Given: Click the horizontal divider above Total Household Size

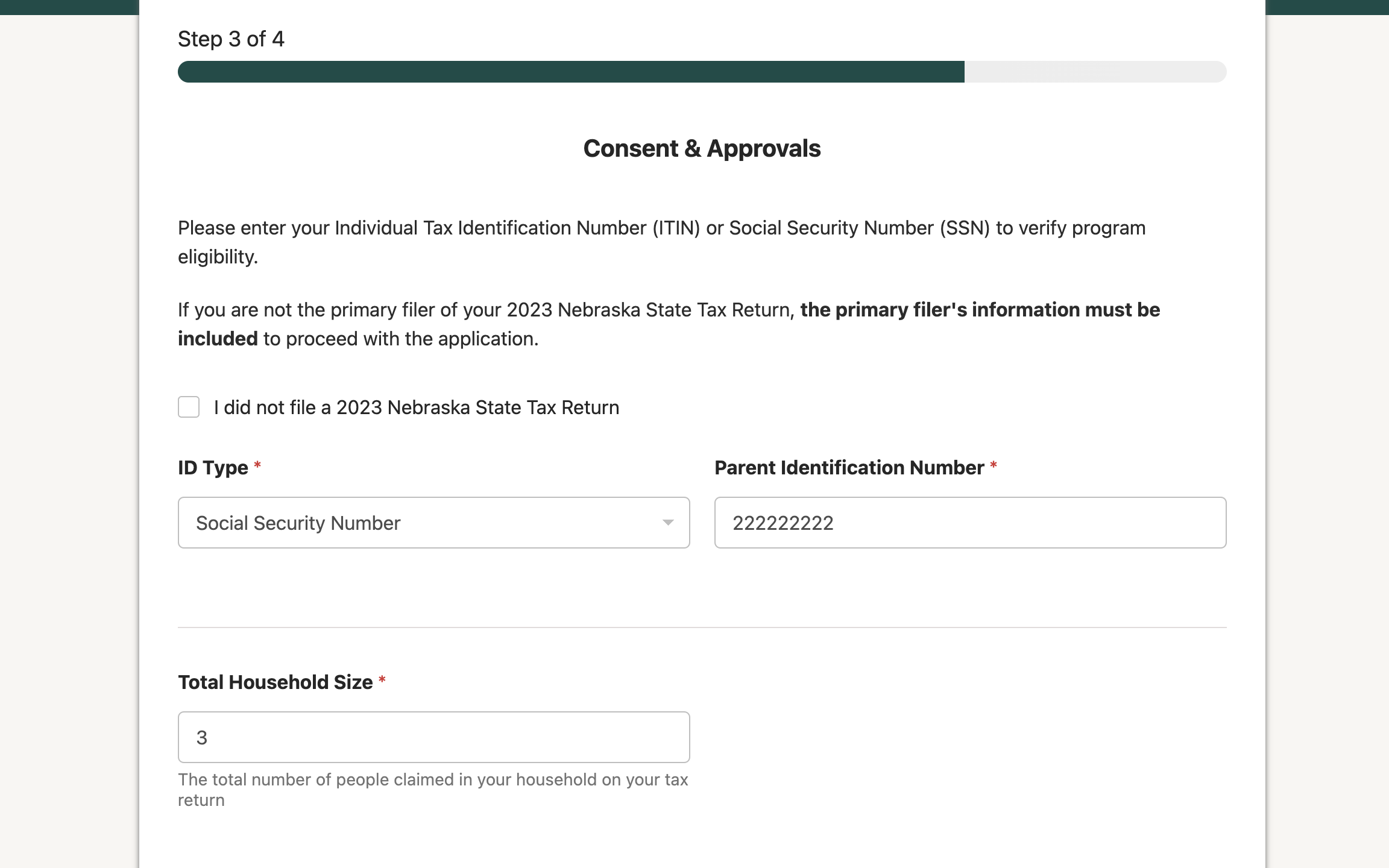Looking at the screenshot, I should click(x=702, y=627).
